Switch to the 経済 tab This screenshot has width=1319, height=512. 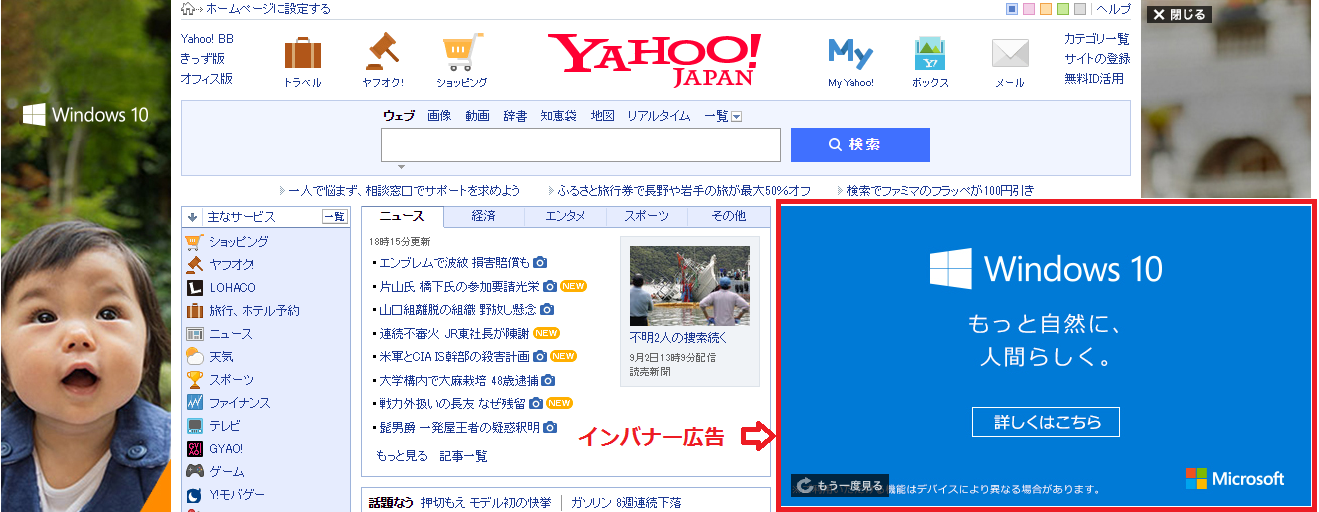click(483, 216)
